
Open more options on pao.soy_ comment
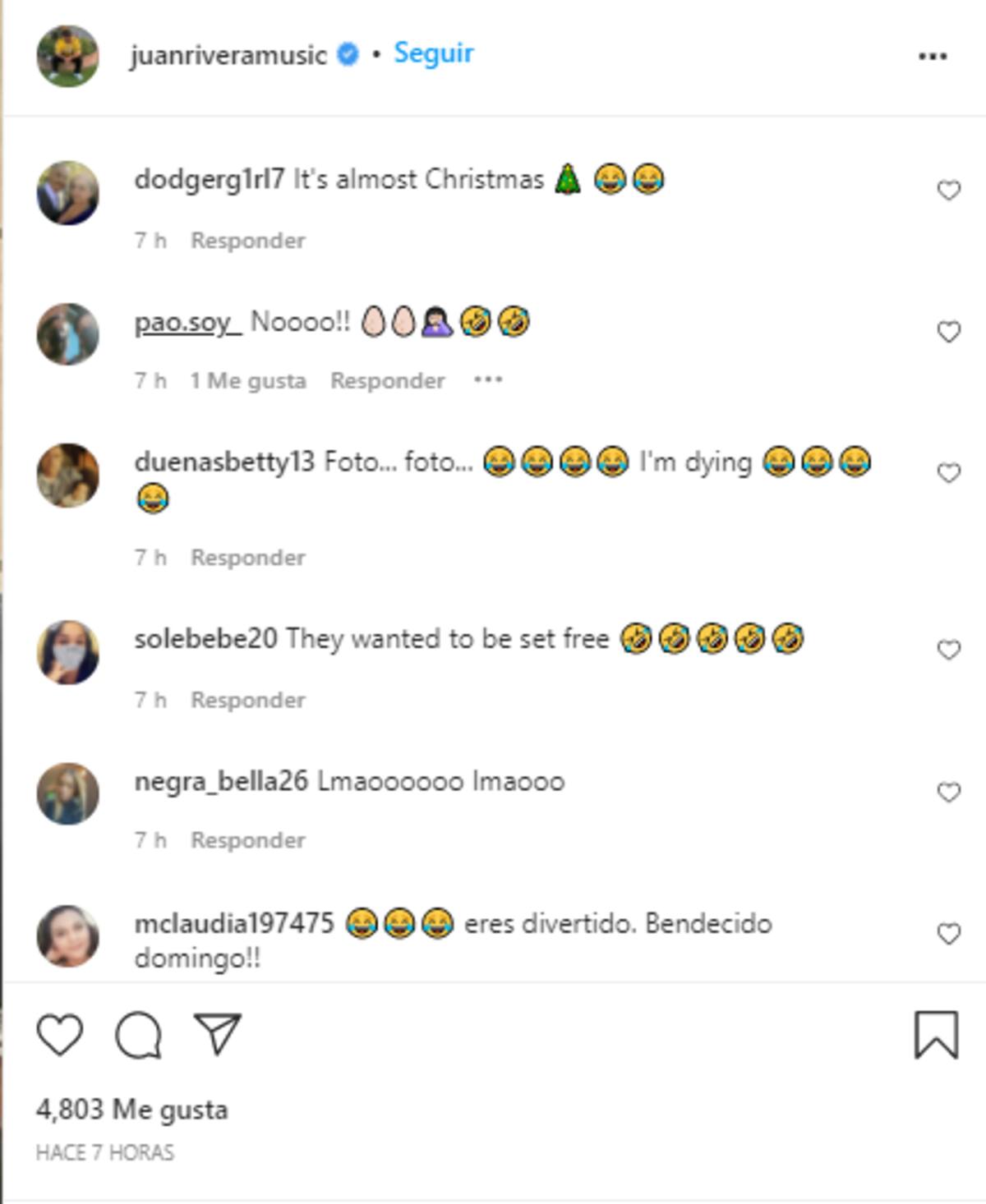coord(488,380)
